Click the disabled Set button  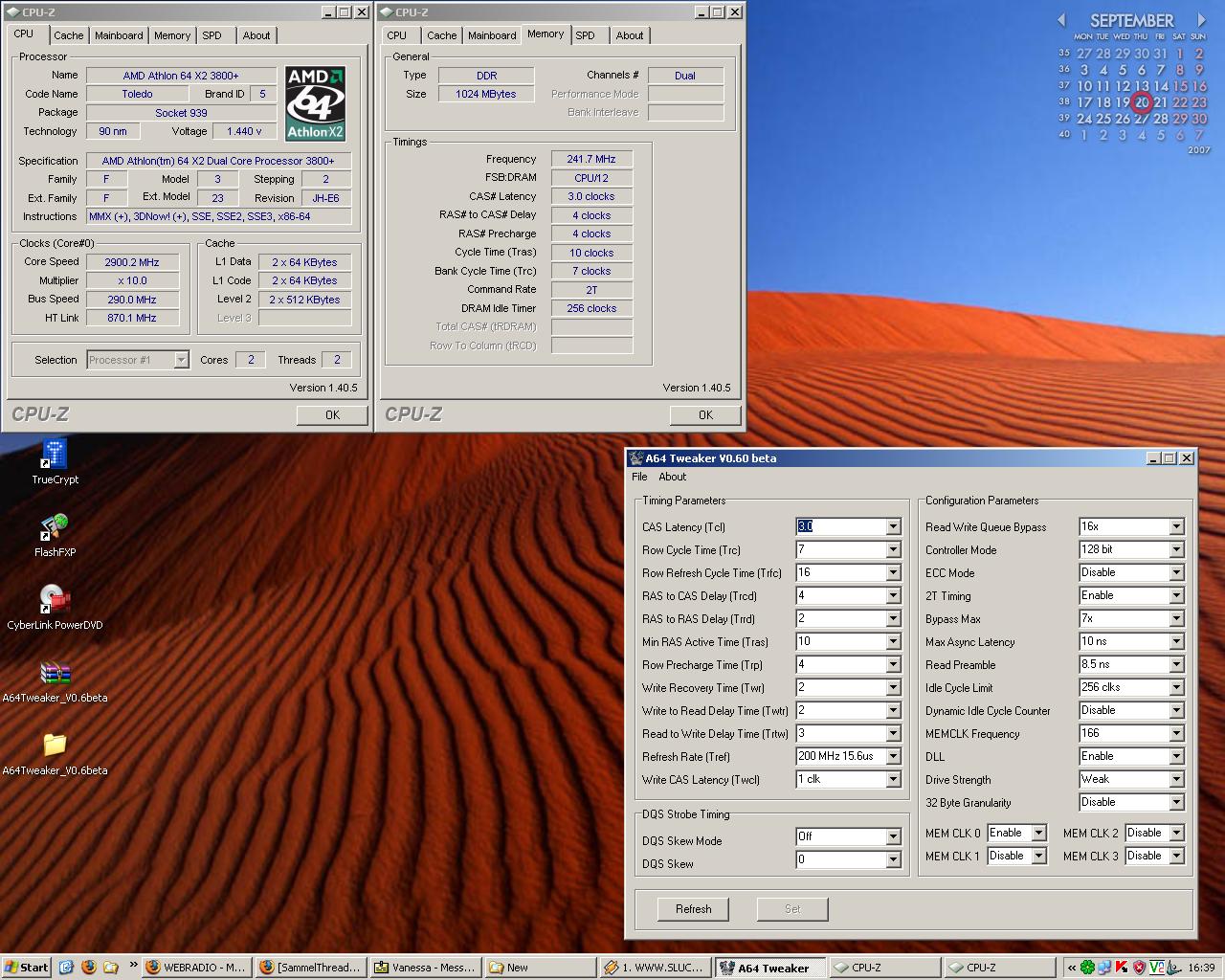(792, 909)
